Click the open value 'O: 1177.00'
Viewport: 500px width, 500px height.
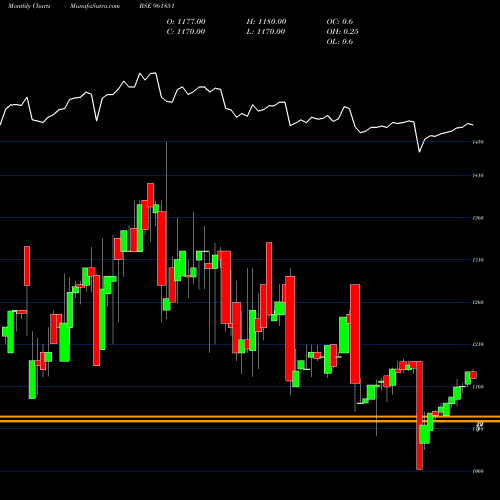[186, 21]
